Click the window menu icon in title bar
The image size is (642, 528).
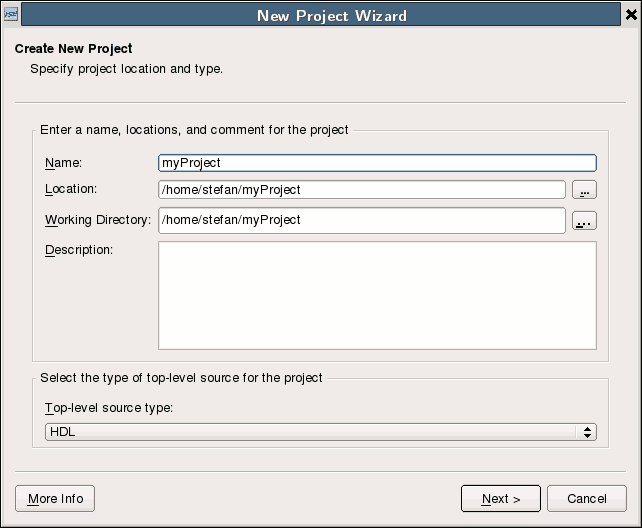click(x=12, y=15)
